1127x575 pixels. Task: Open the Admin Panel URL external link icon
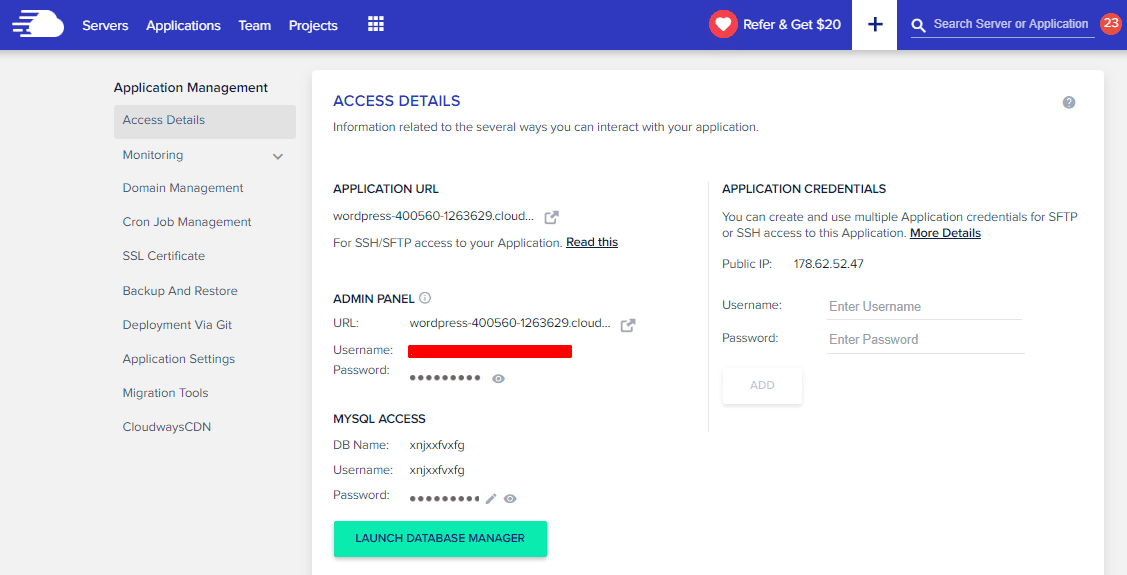click(628, 325)
